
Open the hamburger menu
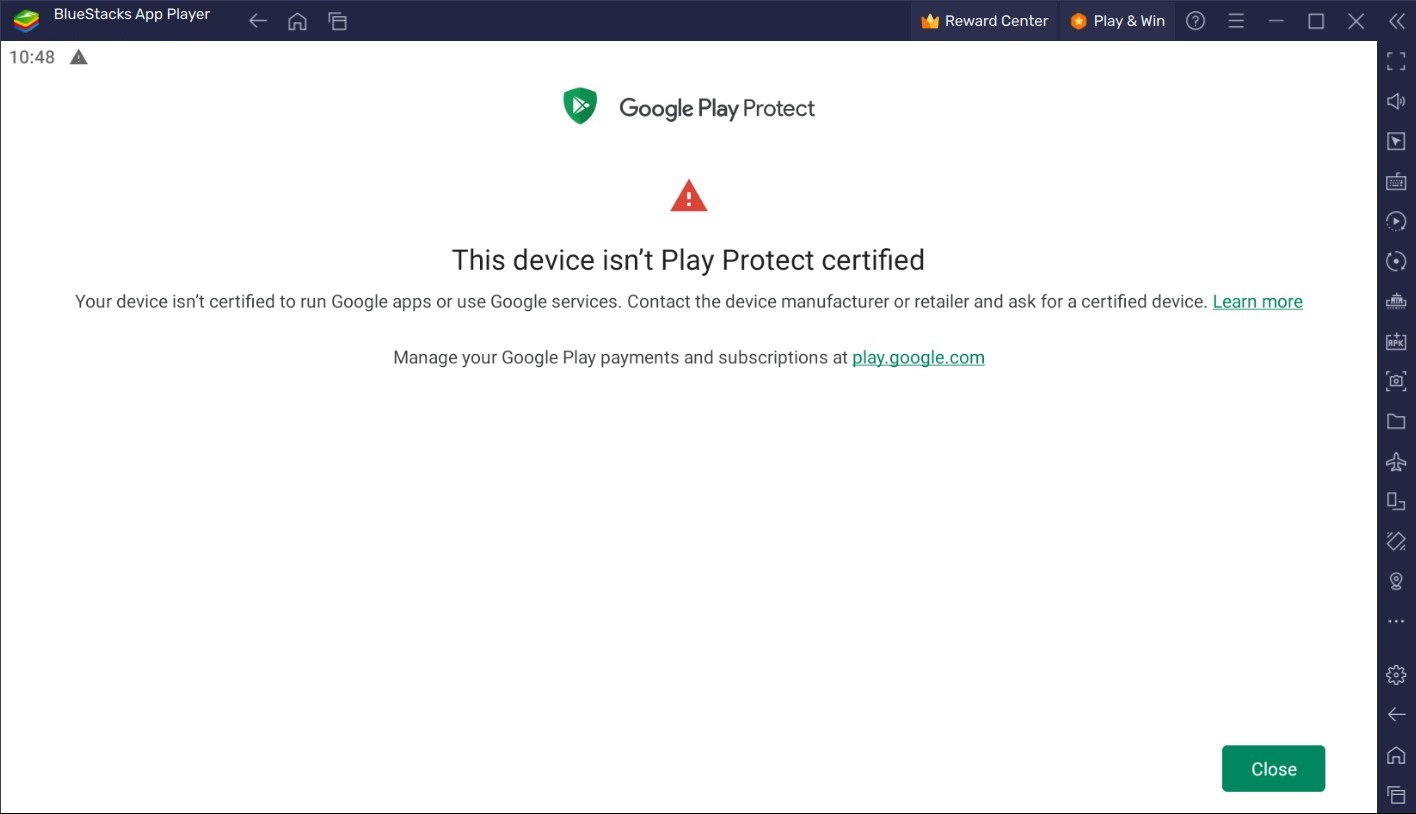point(1236,20)
